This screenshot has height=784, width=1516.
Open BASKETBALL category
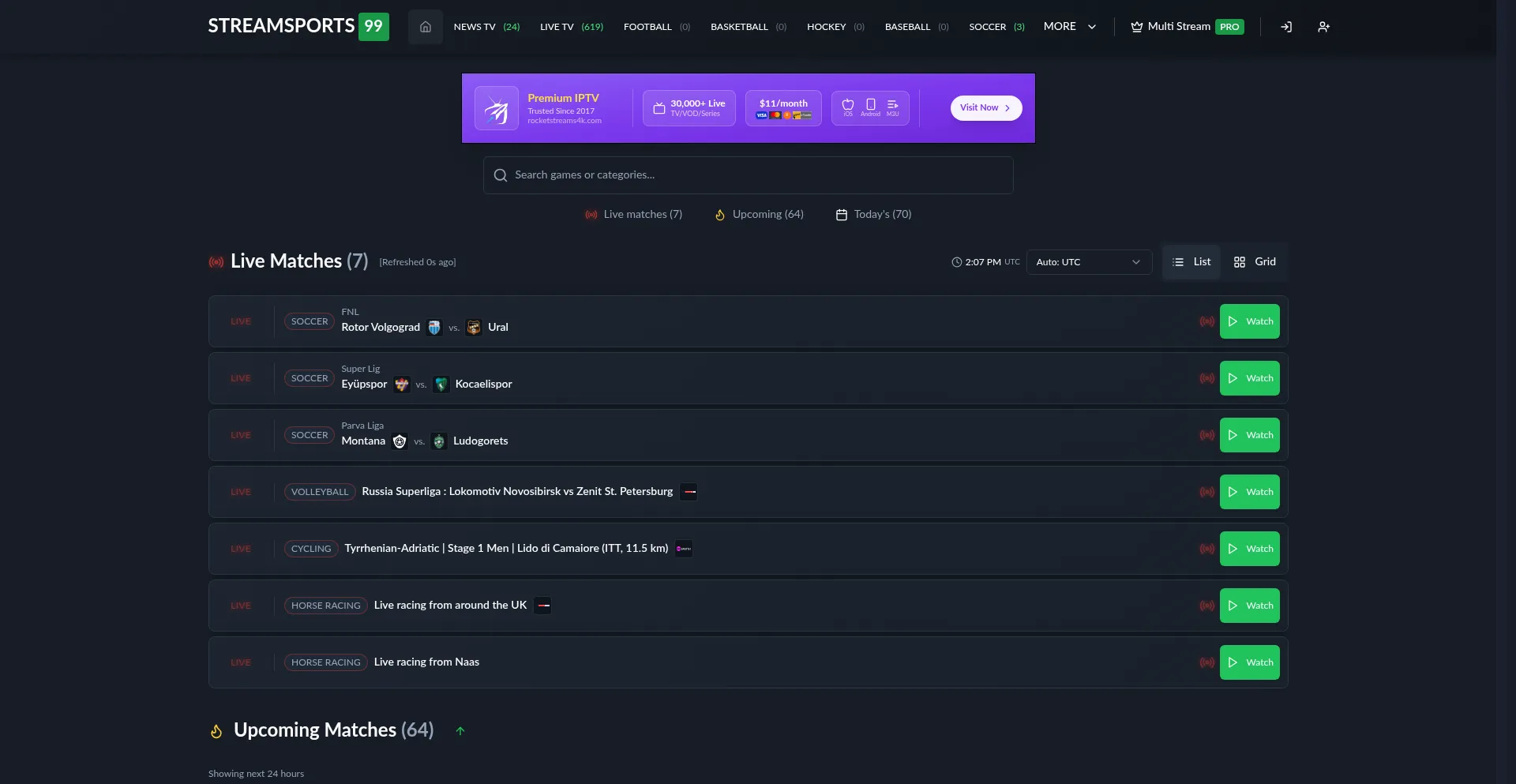tap(749, 27)
